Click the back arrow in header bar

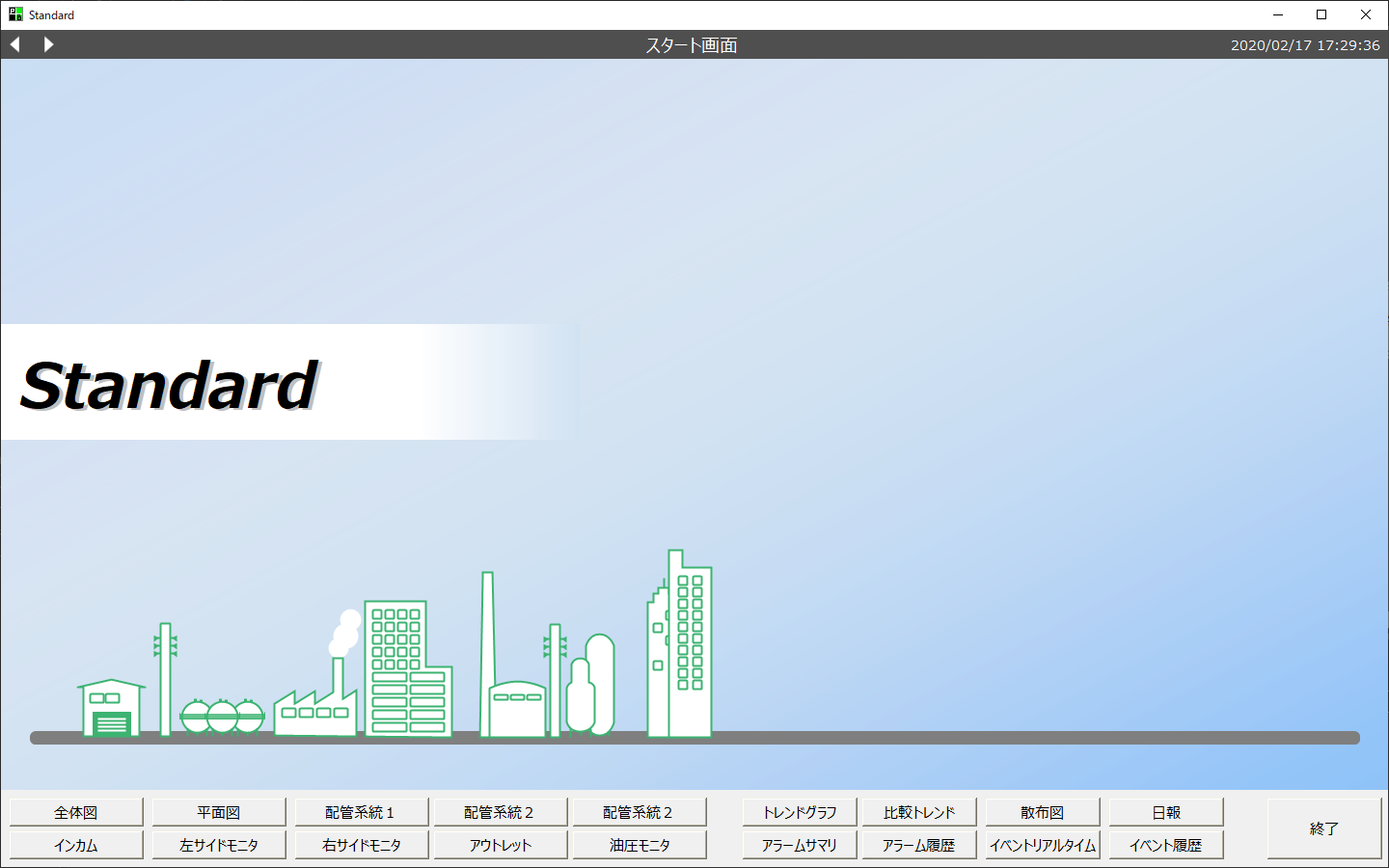pos(15,44)
